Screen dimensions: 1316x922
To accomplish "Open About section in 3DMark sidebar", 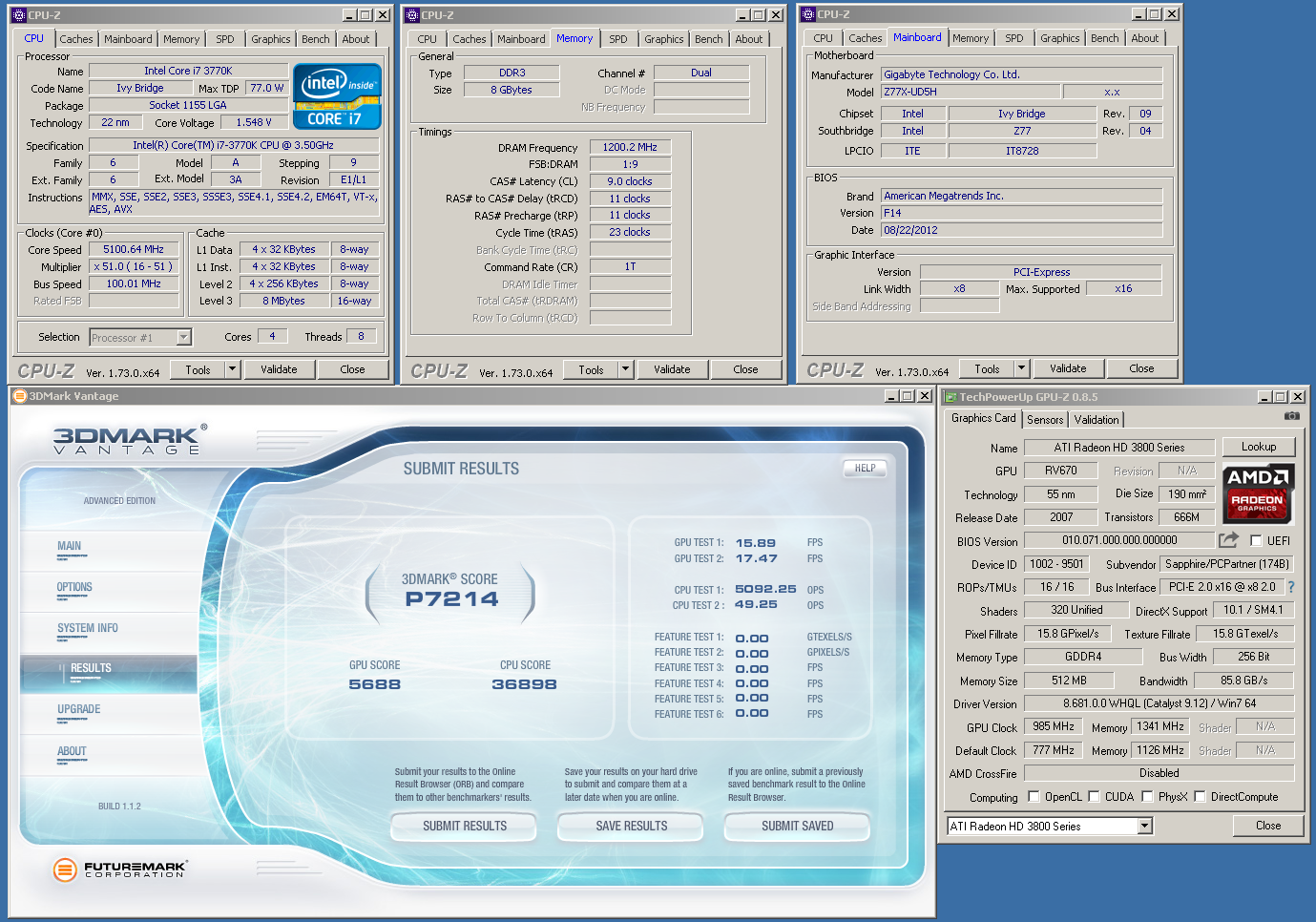I will 72,752.
